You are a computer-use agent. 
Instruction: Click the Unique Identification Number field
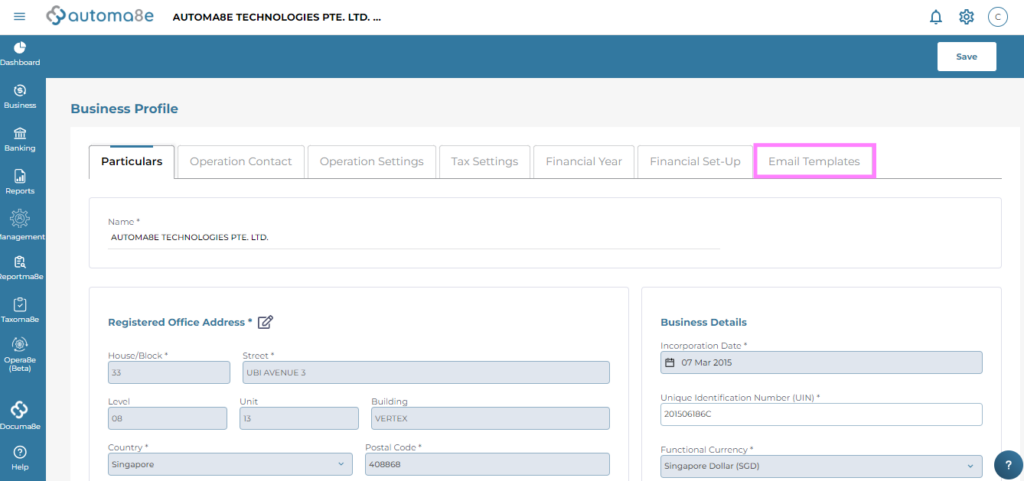[x=822, y=414]
